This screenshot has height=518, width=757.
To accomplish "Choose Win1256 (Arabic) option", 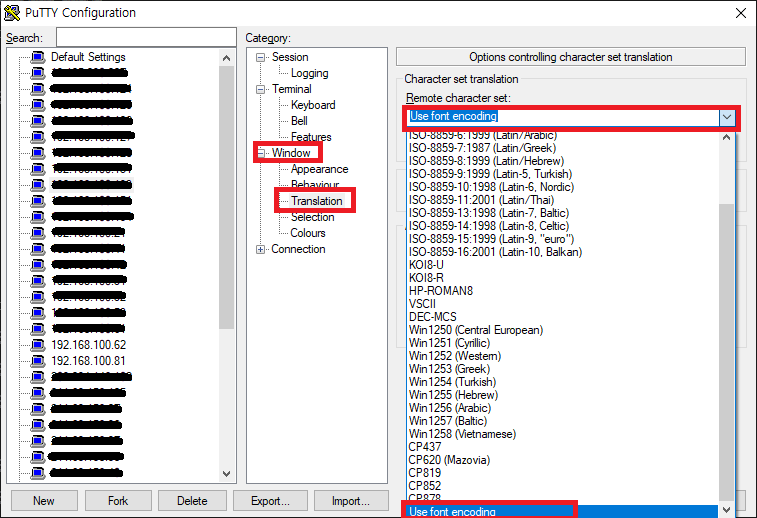I will 450,408.
